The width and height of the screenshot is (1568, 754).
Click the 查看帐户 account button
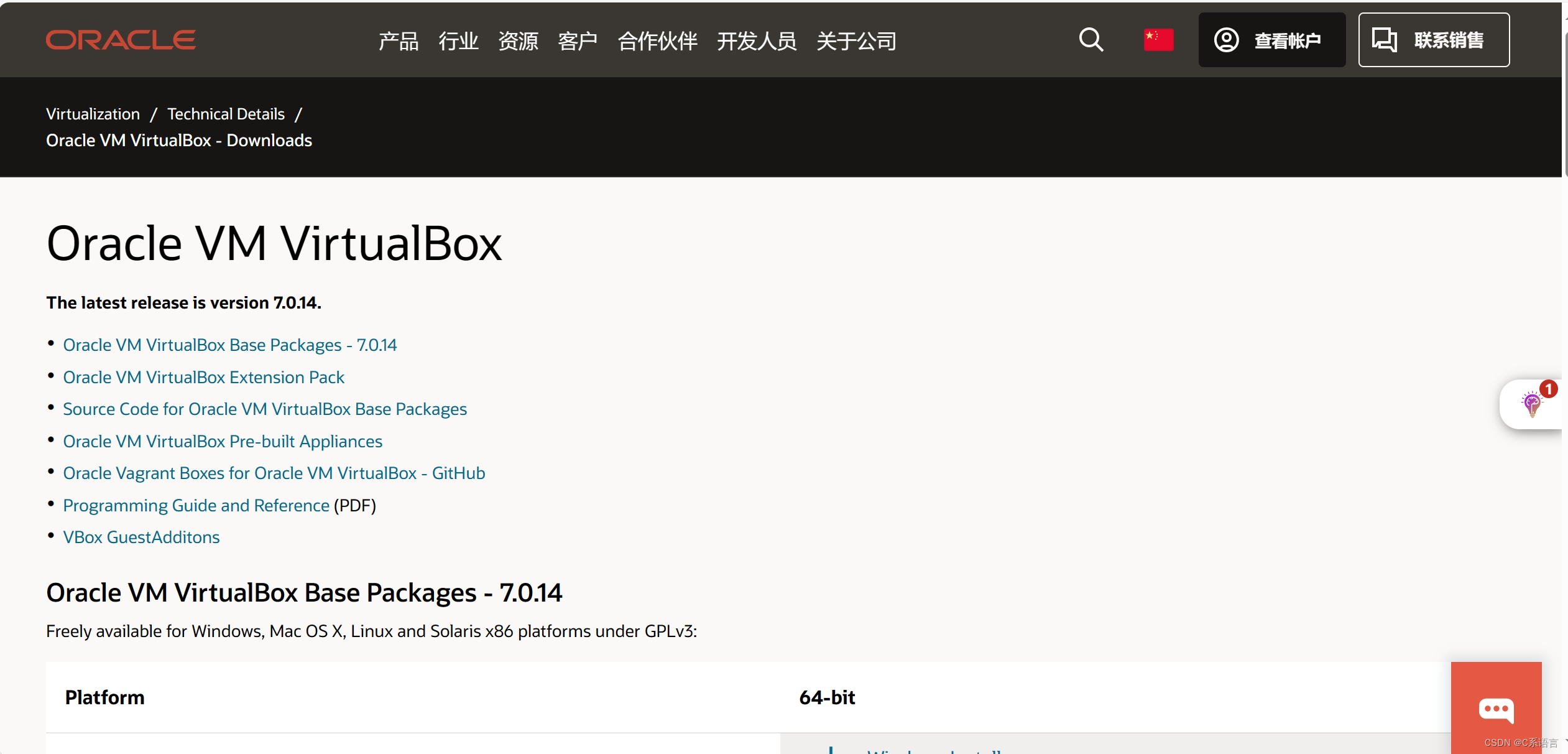point(1271,40)
